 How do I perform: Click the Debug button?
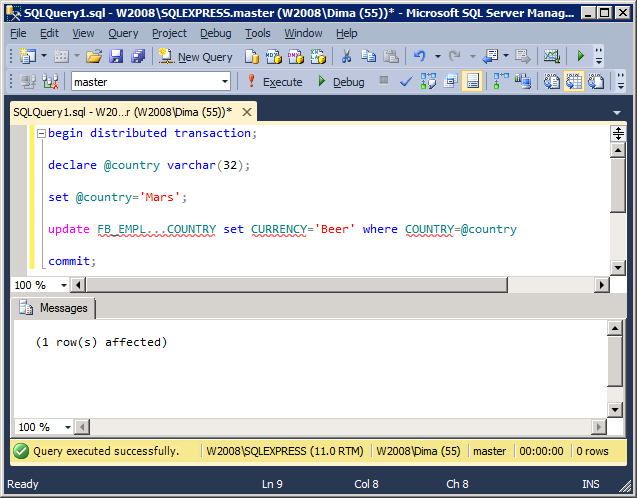[340, 82]
